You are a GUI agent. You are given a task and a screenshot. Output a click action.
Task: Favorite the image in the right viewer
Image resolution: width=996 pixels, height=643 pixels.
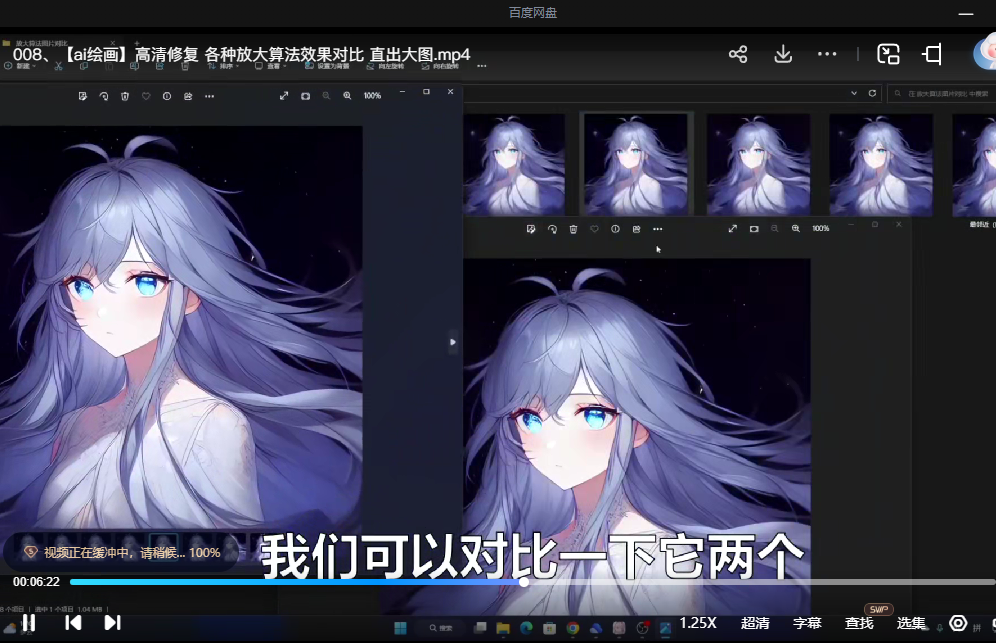[x=595, y=229]
